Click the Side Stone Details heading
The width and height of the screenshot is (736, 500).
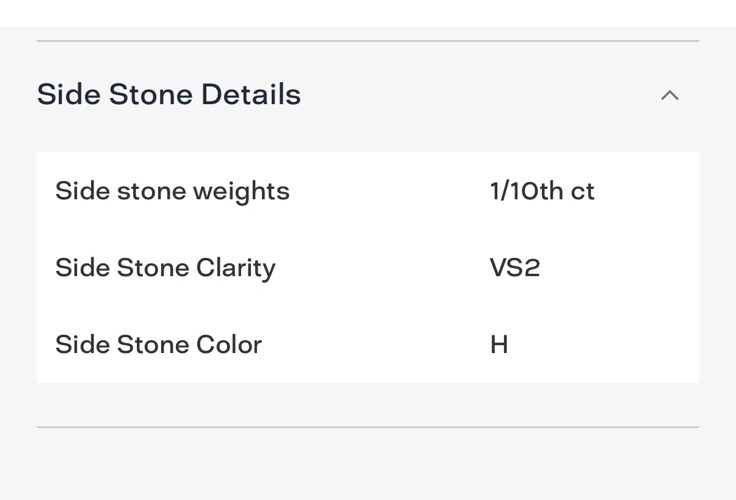(x=169, y=95)
